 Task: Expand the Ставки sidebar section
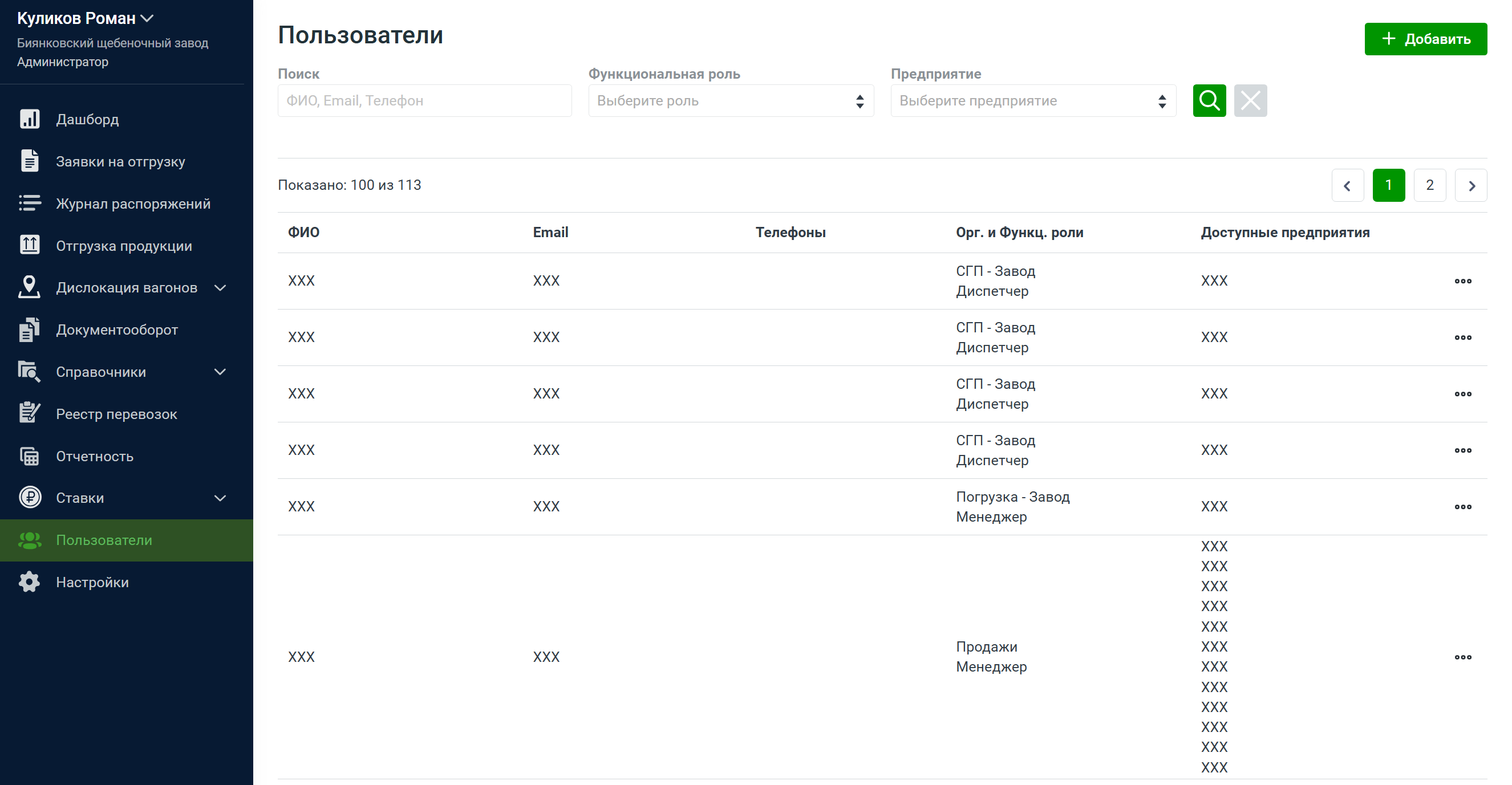[220, 498]
